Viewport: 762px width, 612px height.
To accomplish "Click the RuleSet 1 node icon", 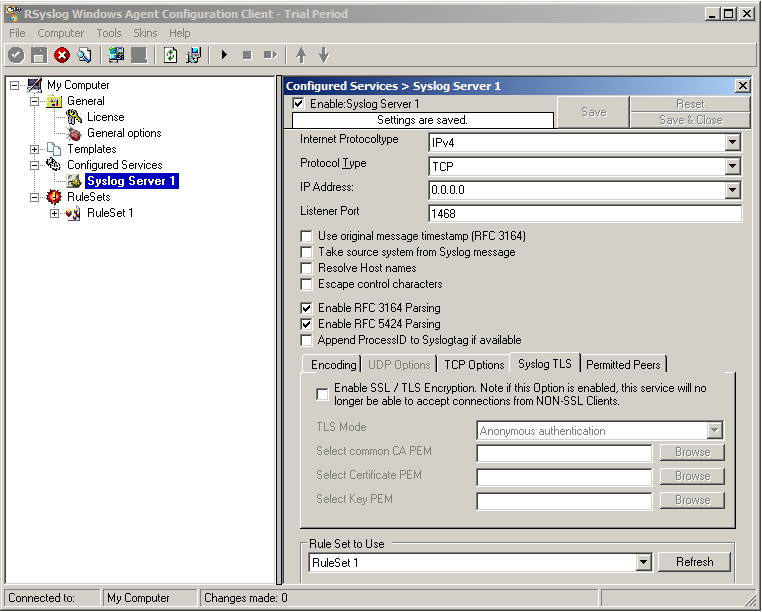I will pyautogui.click(x=74, y=213).
